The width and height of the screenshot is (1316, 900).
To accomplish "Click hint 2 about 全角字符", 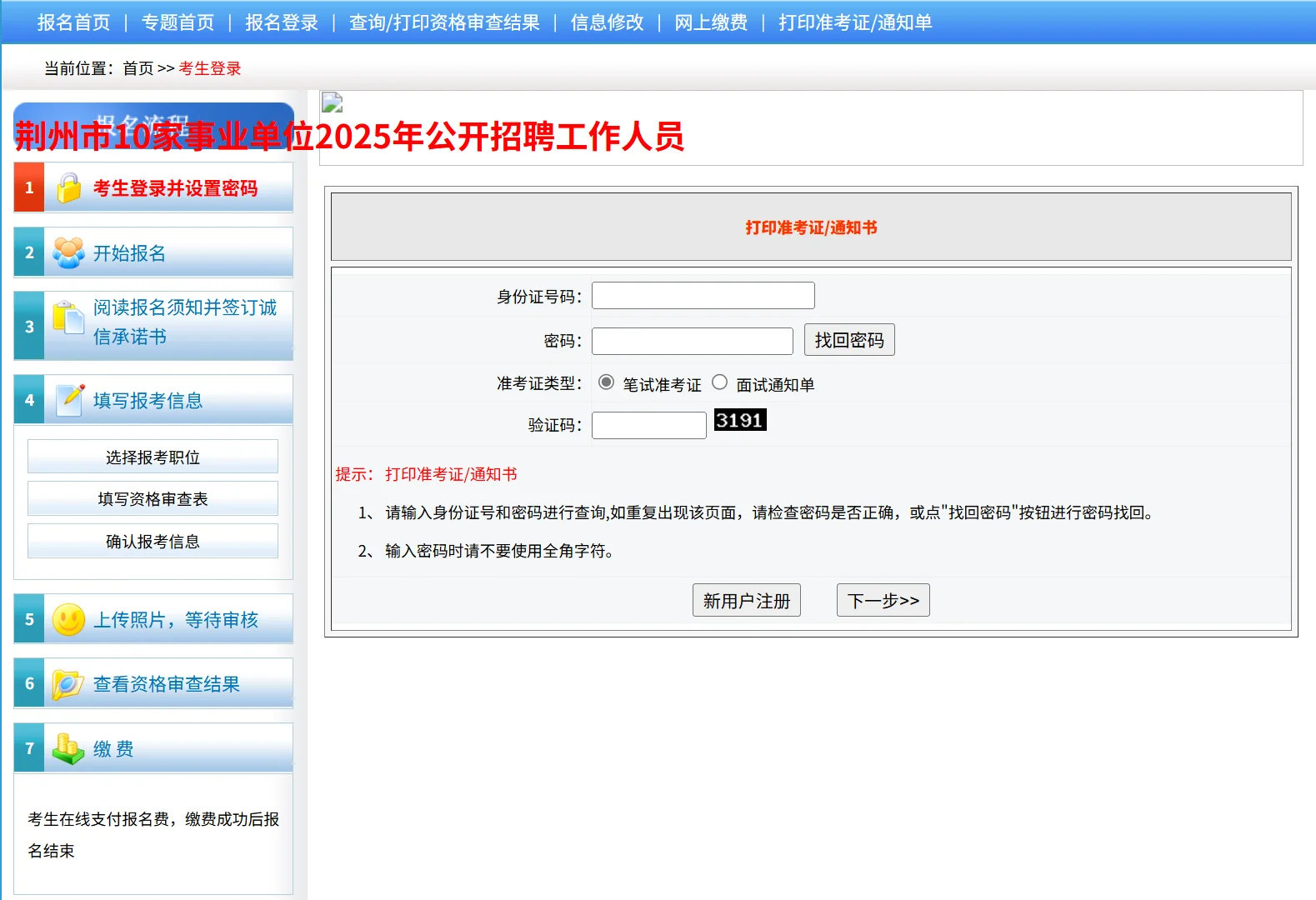I will pyautogui.click(x=488, y=551).
